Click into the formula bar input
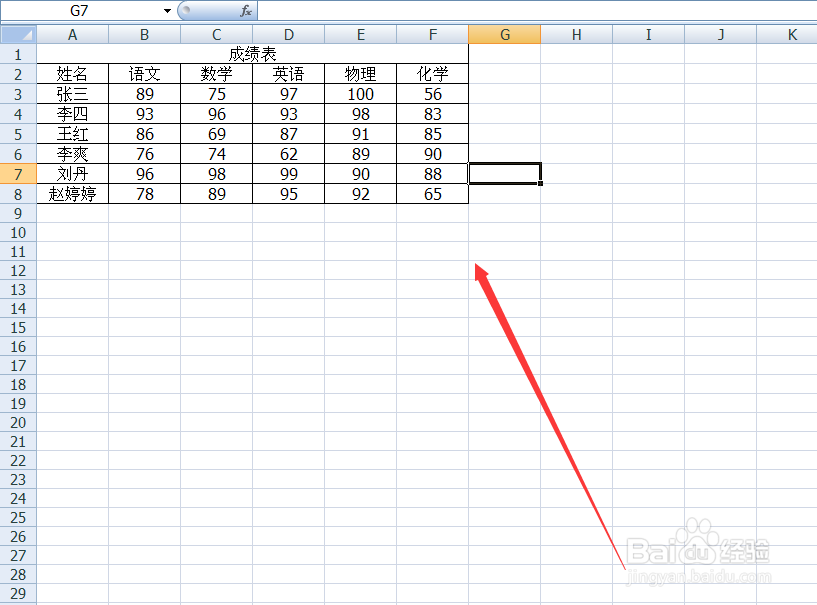The image size is (817, 605). tap(537, 10)
